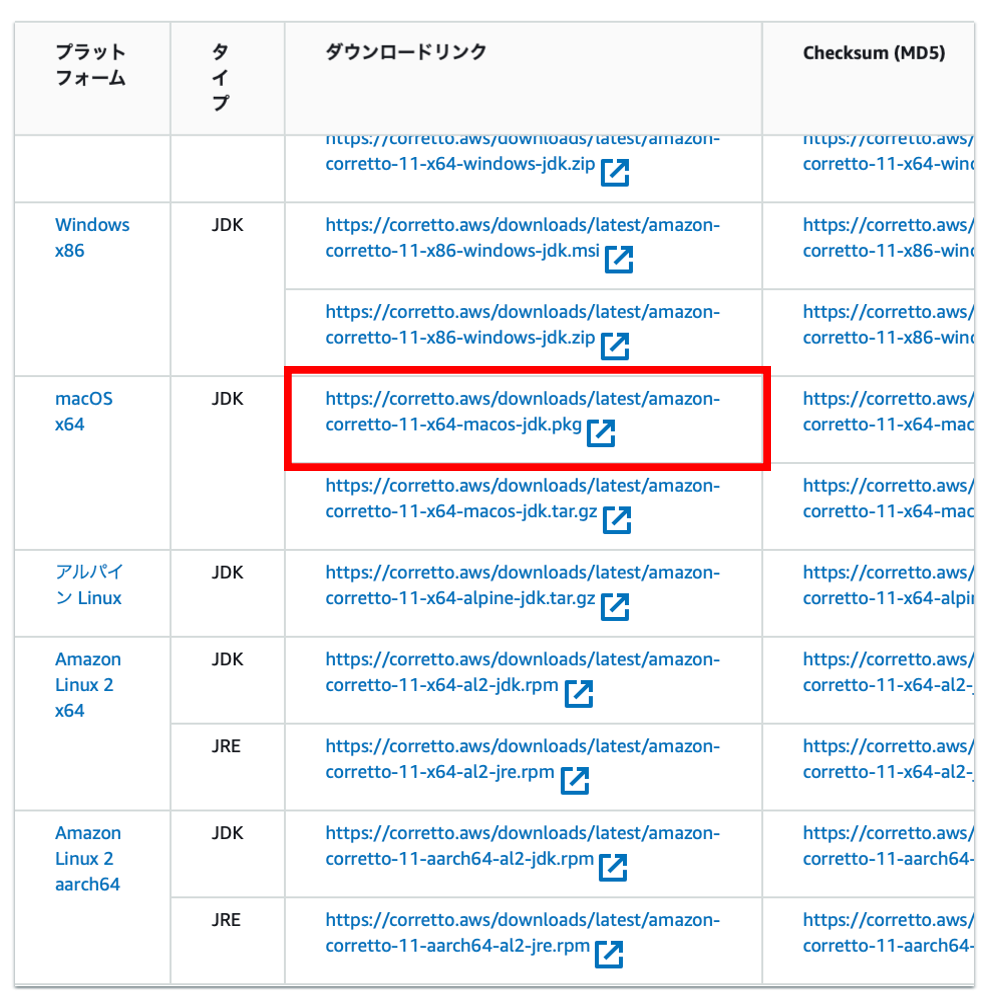Click external-link icon after x64-windows-jdk.zip
Screen dimensions: 982x1004
point(615,172)
